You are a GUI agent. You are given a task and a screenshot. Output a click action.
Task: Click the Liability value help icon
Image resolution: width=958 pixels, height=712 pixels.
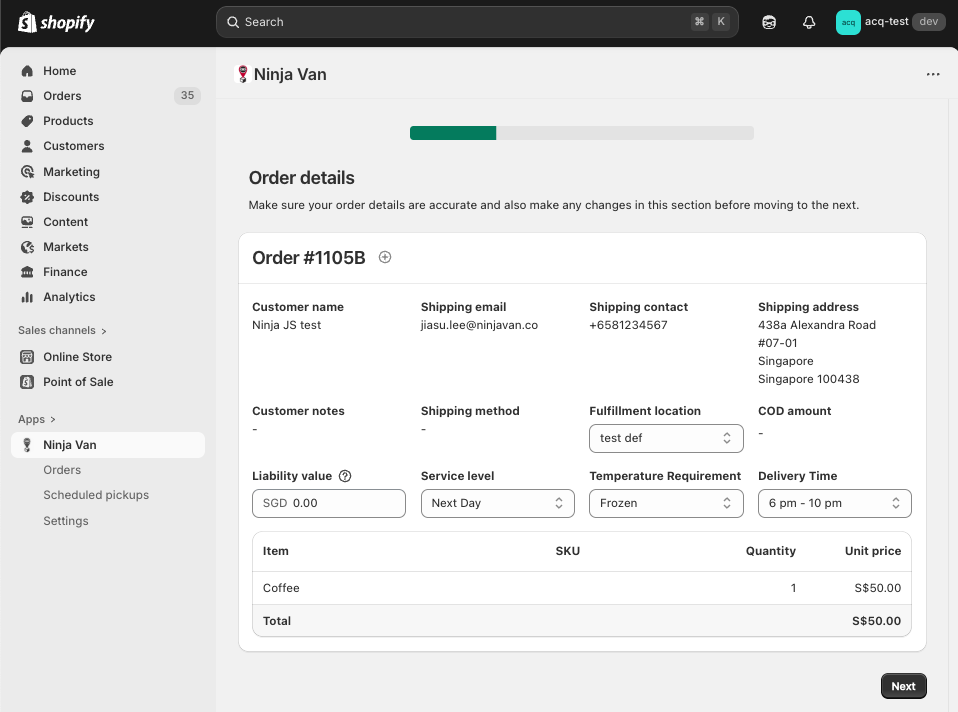coord(345,476)
